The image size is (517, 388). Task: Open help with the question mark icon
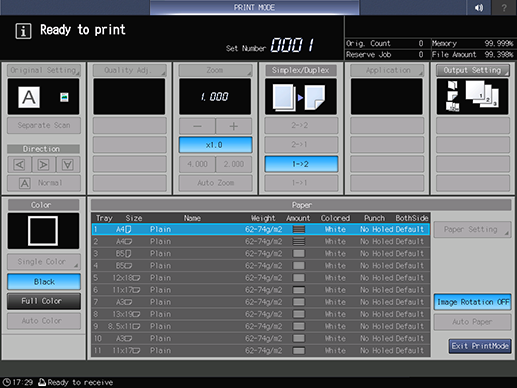[x=504, y=7]
